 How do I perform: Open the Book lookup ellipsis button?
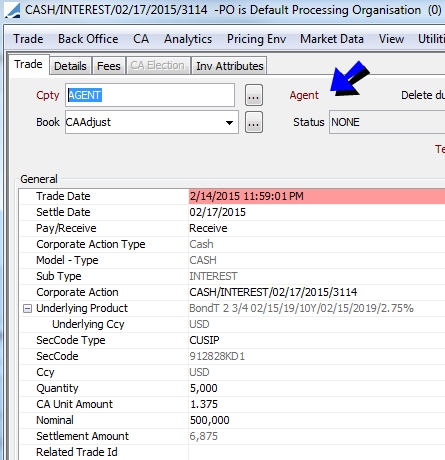pos(254,122)
